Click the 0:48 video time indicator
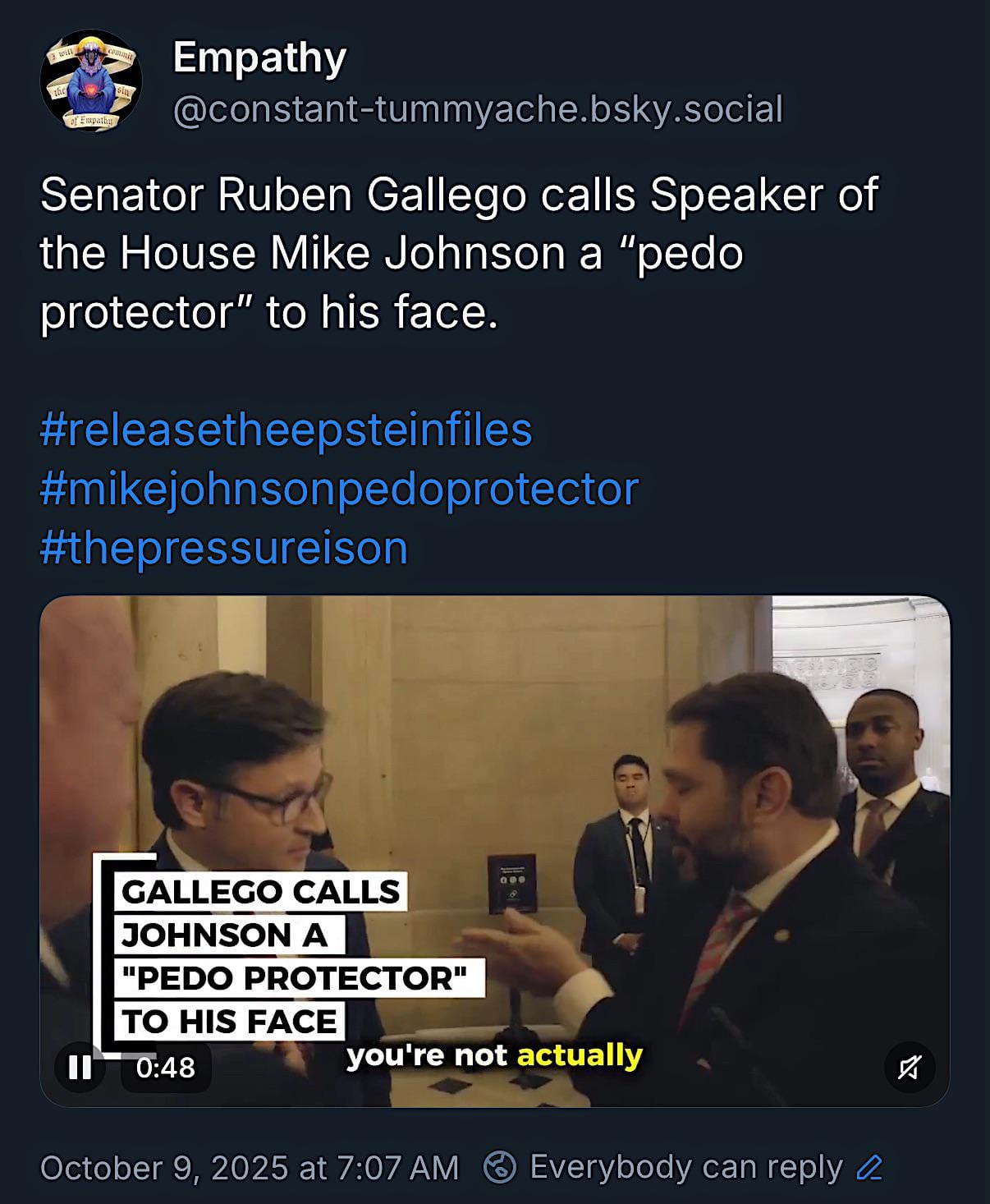This screenshot has width=990, height=1204. point(166,1068)
